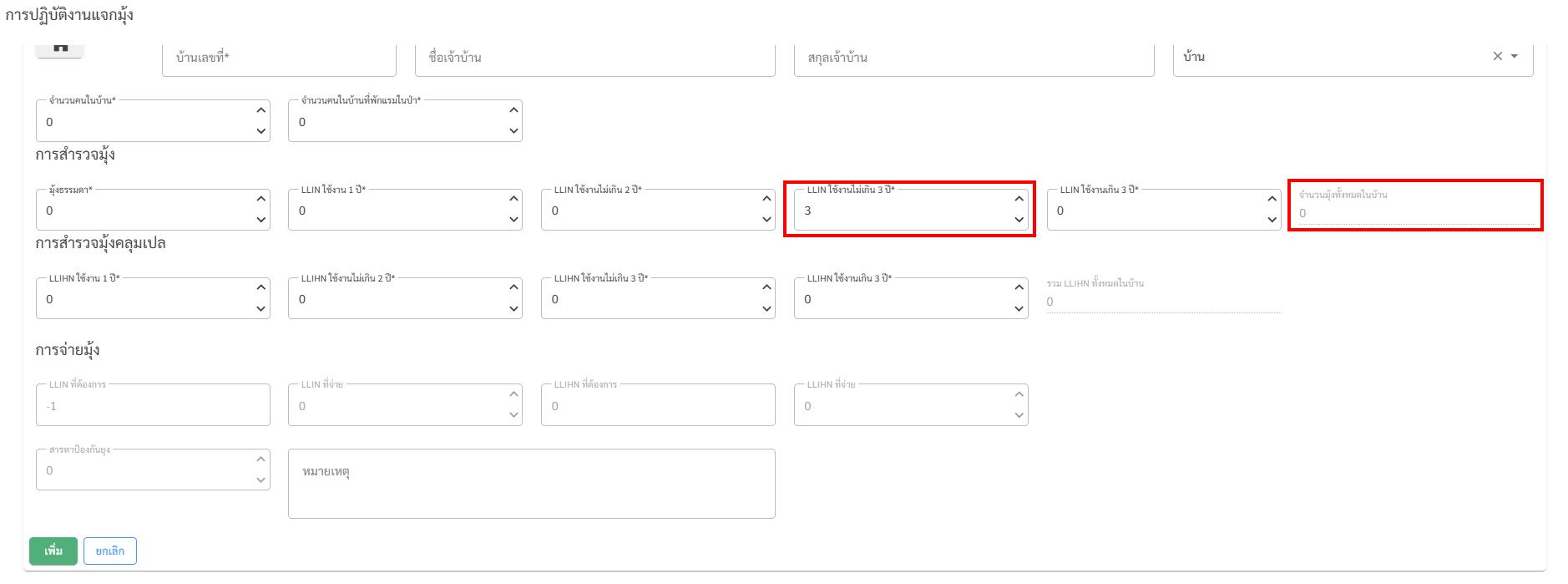The width and height of the screenshot is (1568, 584).
Task: Open the บ้าน dropdown arrow
Action: pyautogui.click(x=1515, y=56)
